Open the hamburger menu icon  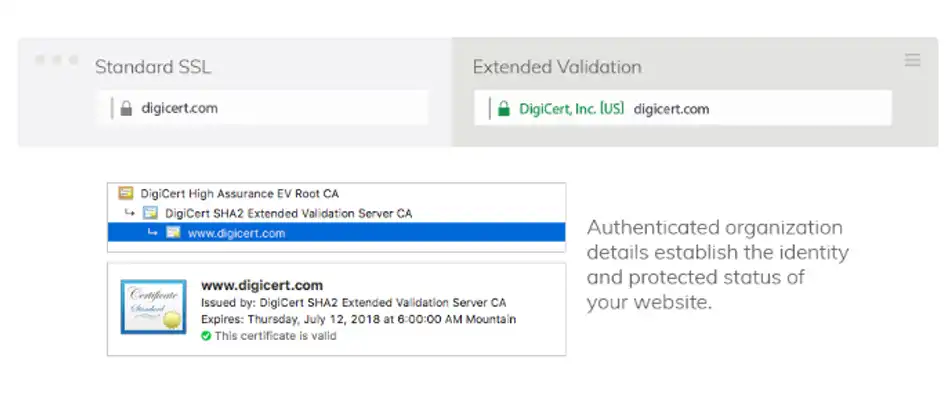click(x=912, y=61)
